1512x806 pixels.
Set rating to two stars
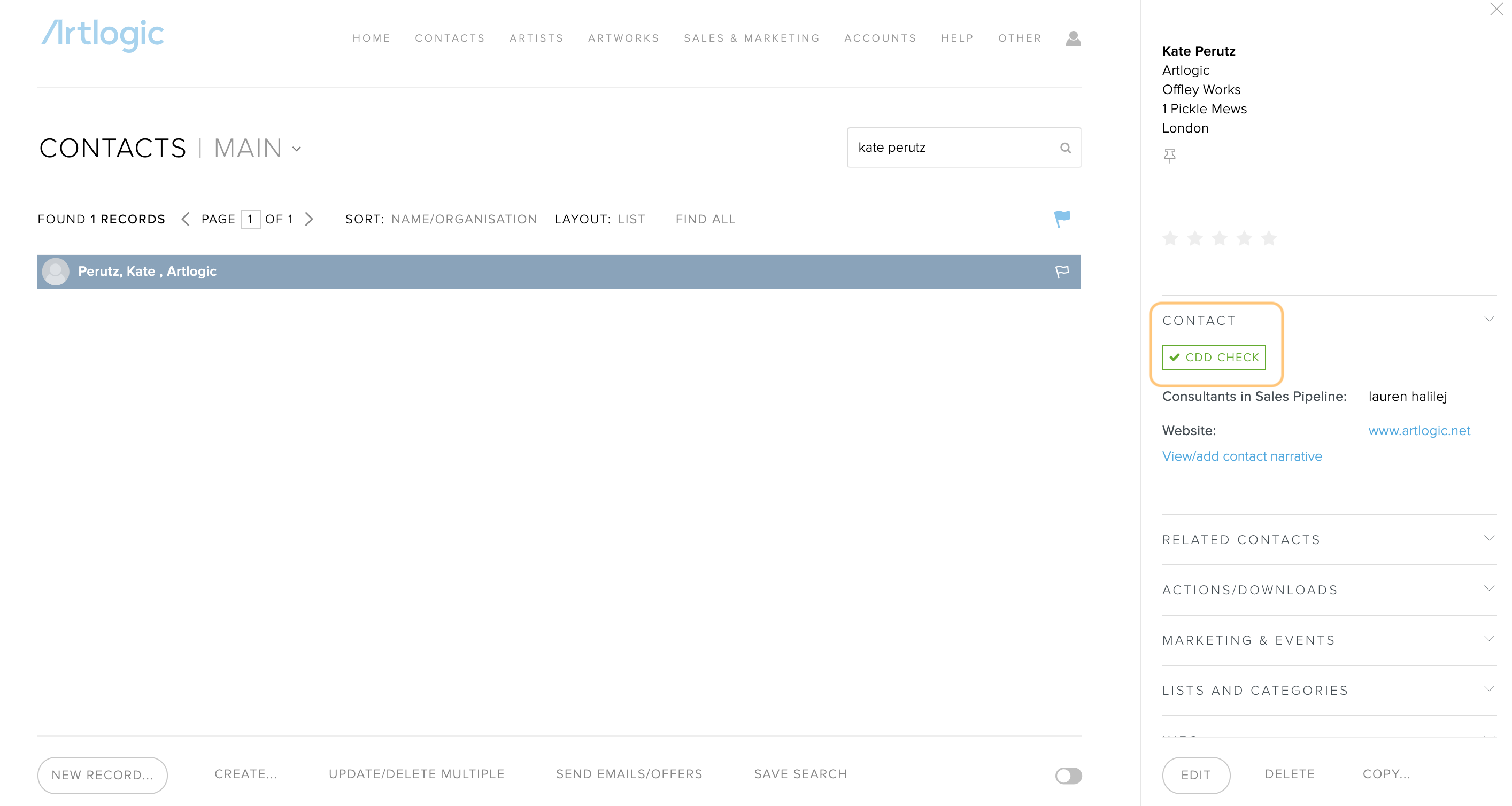[1194, 238]
